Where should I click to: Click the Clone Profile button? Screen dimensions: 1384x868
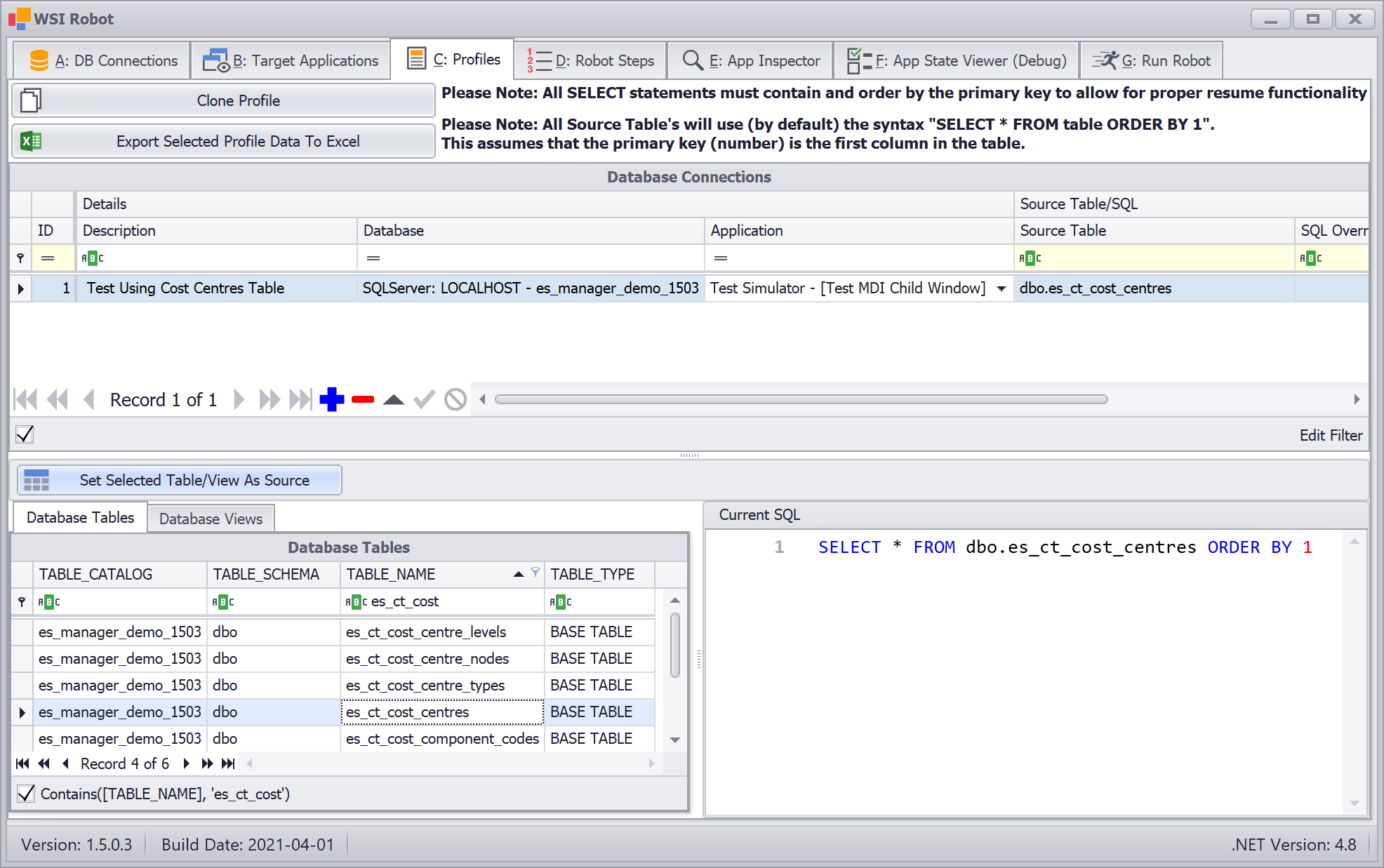tap(224, 101)
